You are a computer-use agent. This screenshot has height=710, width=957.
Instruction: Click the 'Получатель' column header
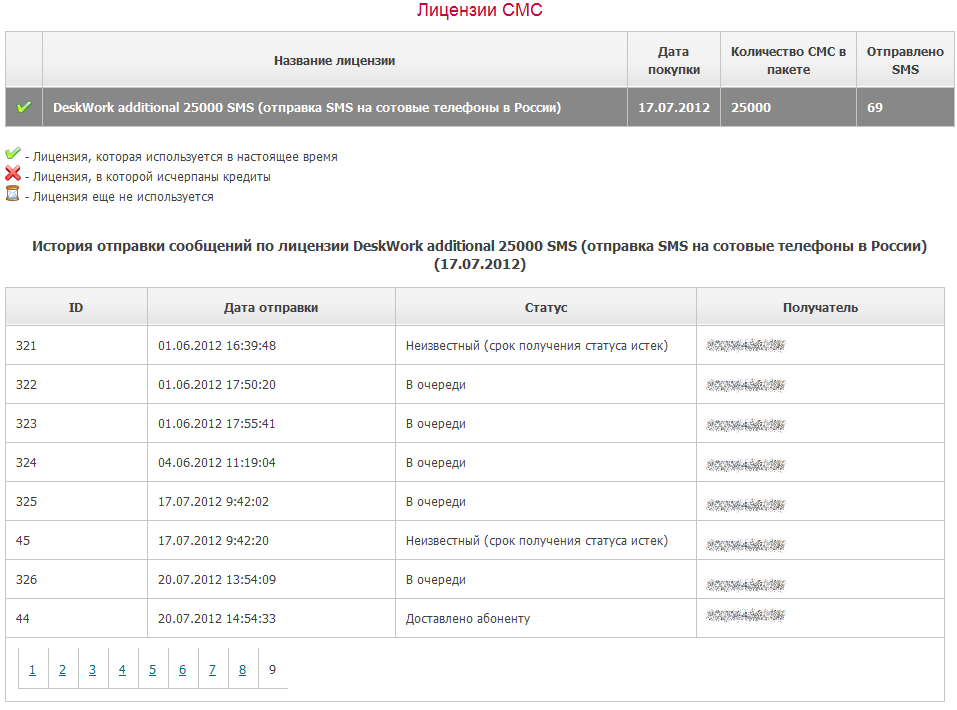click(820, 307)
